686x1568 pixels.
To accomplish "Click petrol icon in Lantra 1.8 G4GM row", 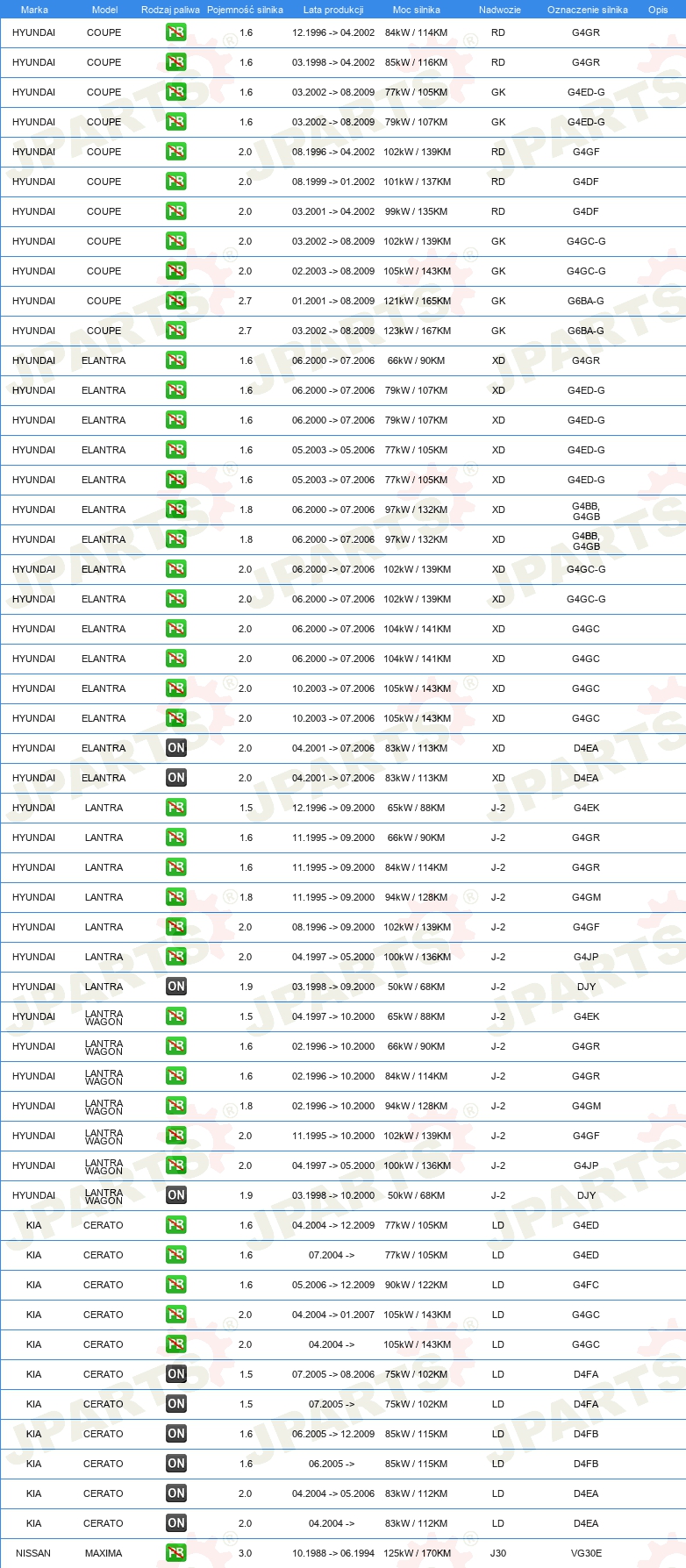I will coord(176,897).
